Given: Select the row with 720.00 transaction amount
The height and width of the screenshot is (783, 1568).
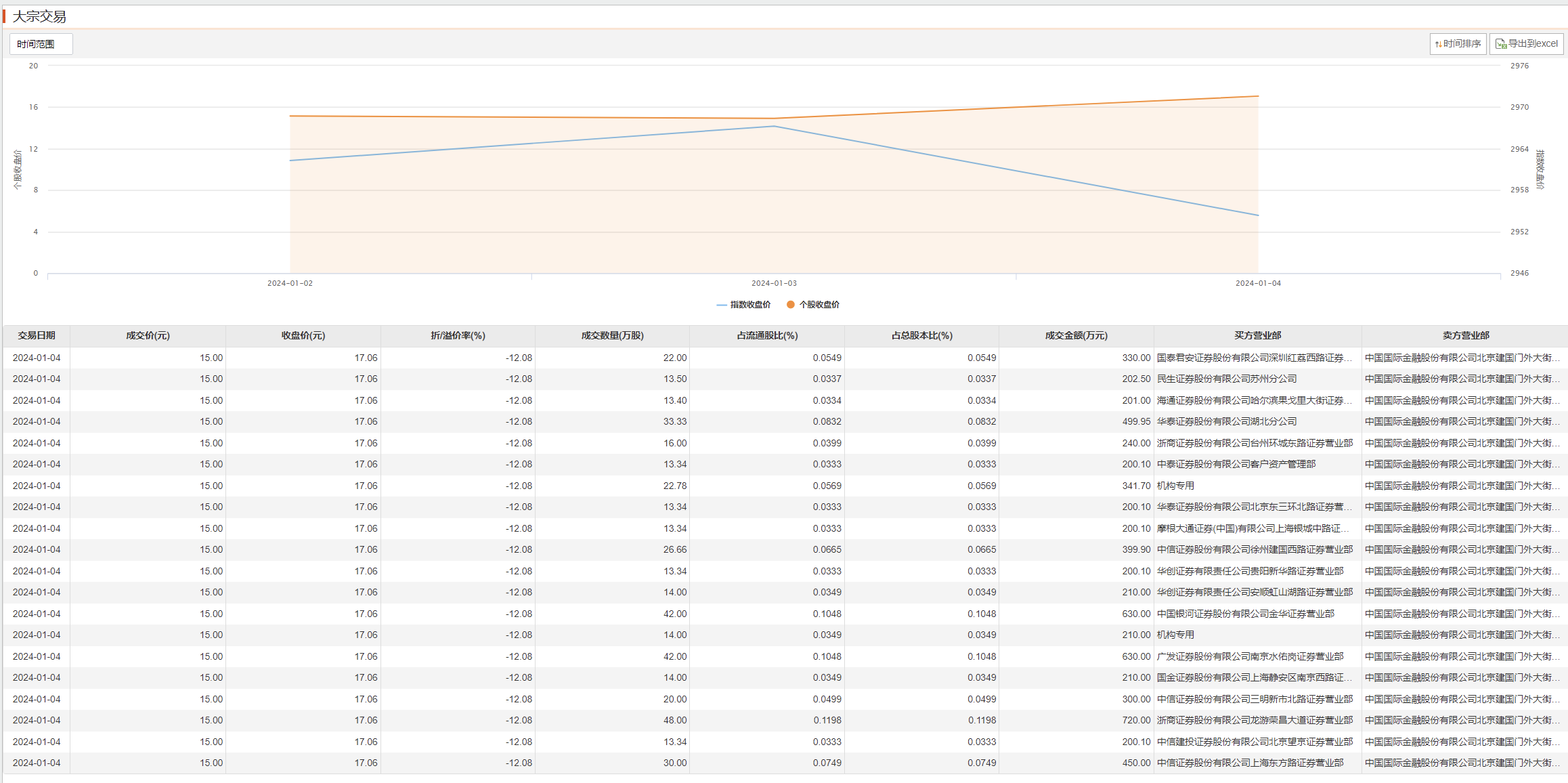Looking at the screenshot, I should 1135,721.
